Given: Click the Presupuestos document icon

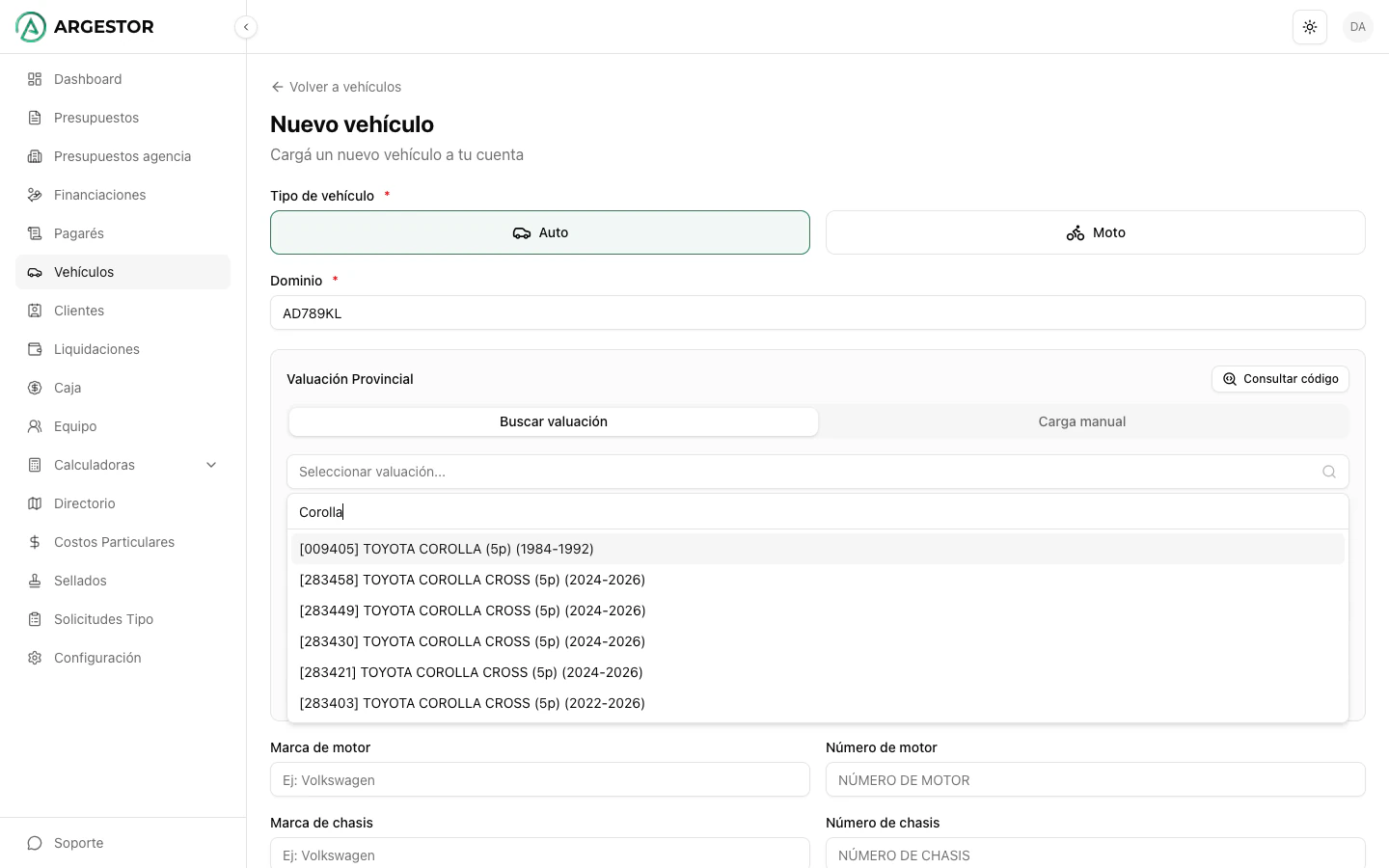Looking at the screenshot, I should 35,118.
